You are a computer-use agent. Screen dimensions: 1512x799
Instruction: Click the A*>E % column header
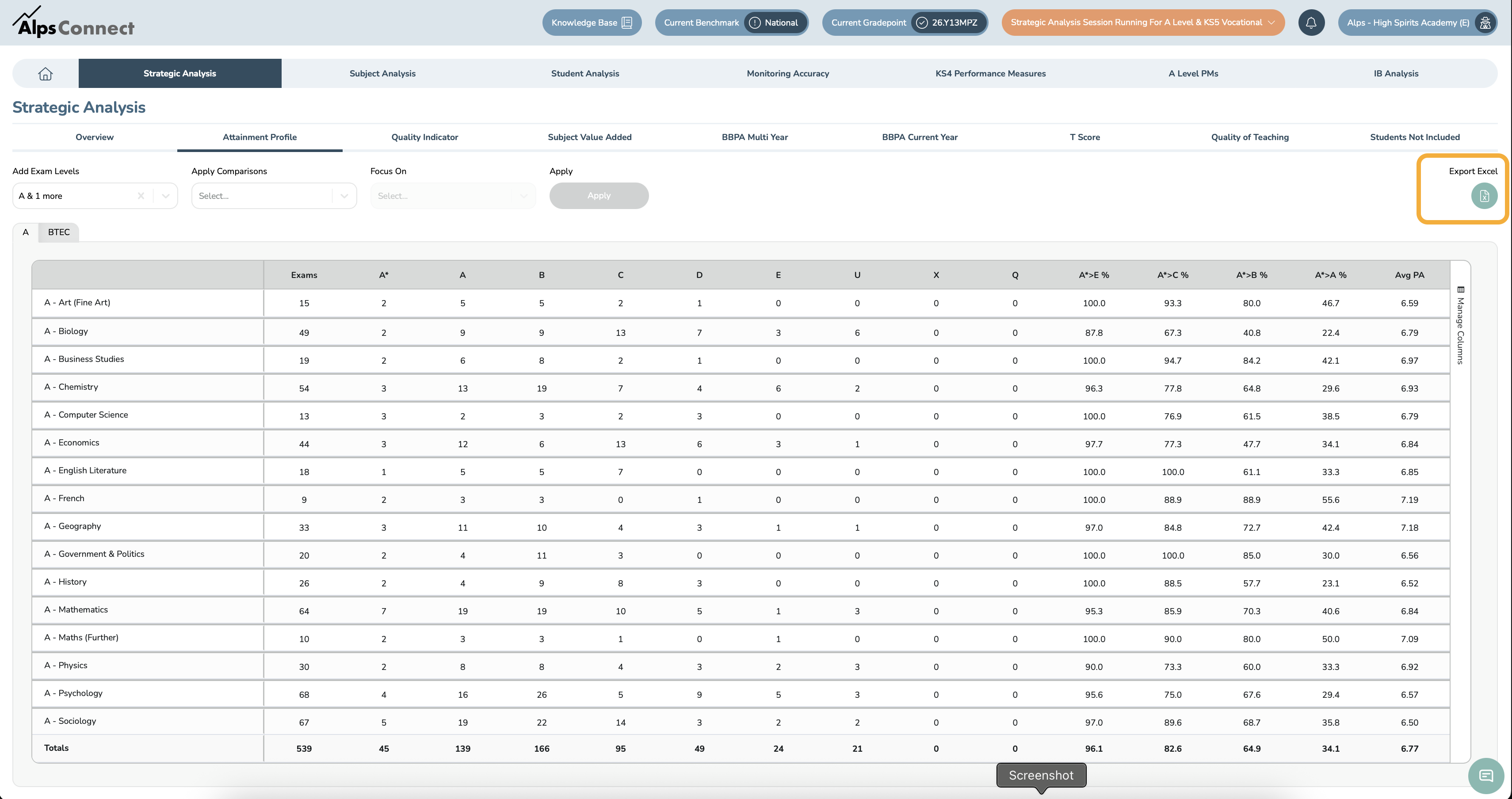tap(1093, 275)
